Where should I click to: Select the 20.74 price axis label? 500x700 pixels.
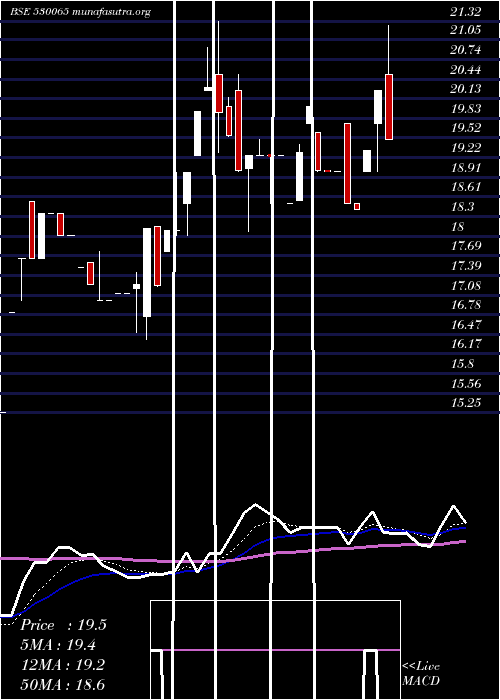click(466, 50)
